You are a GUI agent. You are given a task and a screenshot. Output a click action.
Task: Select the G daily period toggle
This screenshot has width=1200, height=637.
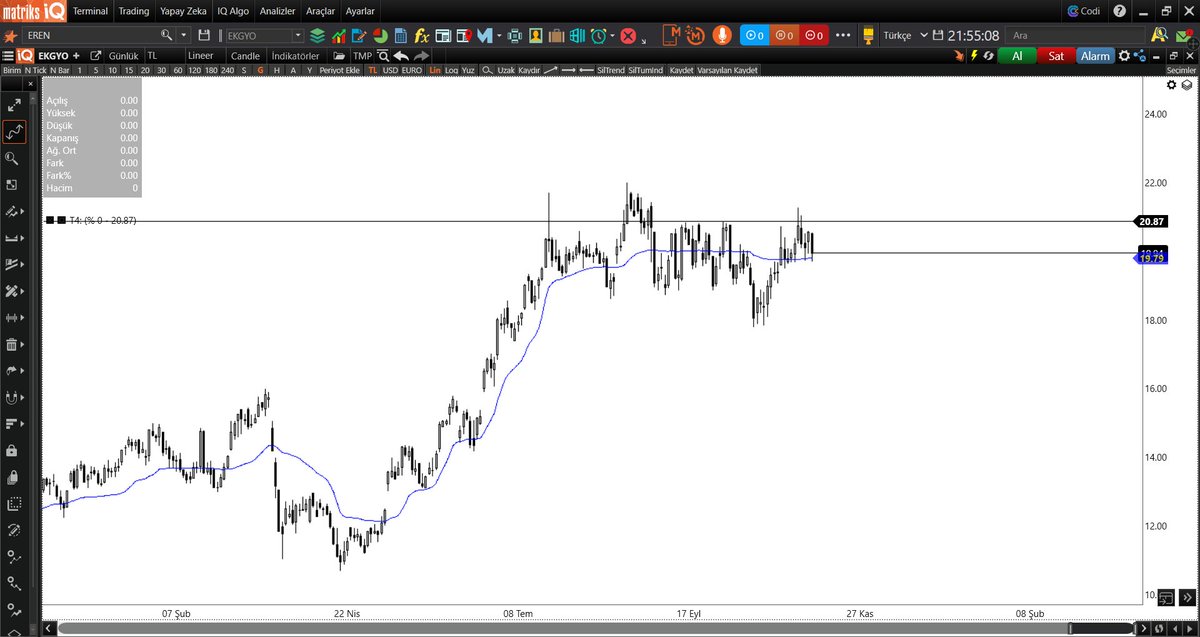(x=260, y=71)
